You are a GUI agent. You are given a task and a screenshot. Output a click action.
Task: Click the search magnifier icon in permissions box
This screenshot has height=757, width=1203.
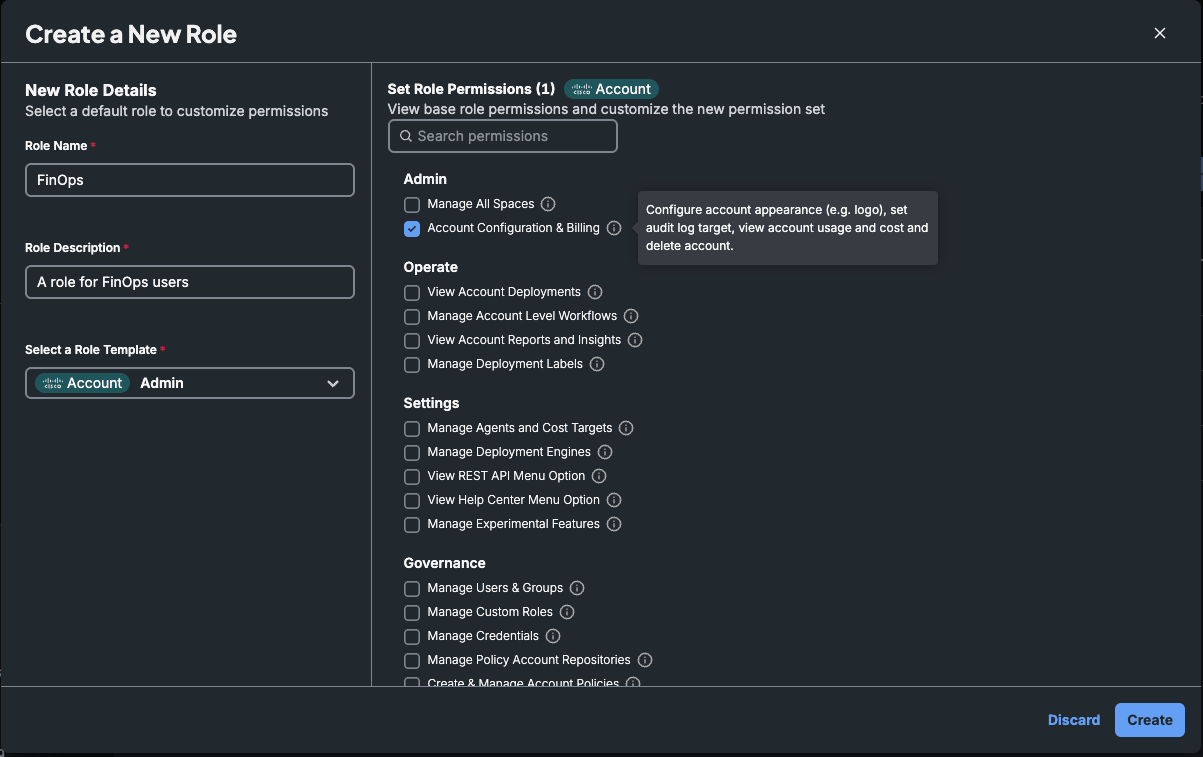click(406, 136)
